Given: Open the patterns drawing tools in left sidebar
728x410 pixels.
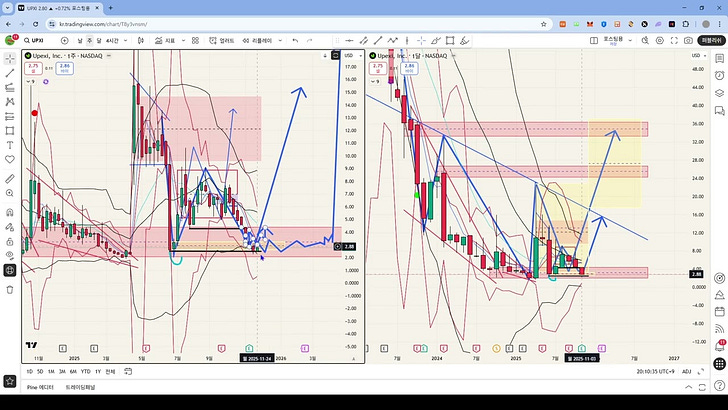Looking at the screenshot, I should point(10,102).
